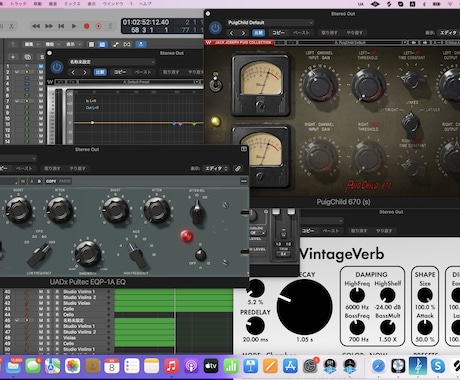460x380 pixels.
Task: Open the Mix menu in menu bar
Action: coord(72,4)
